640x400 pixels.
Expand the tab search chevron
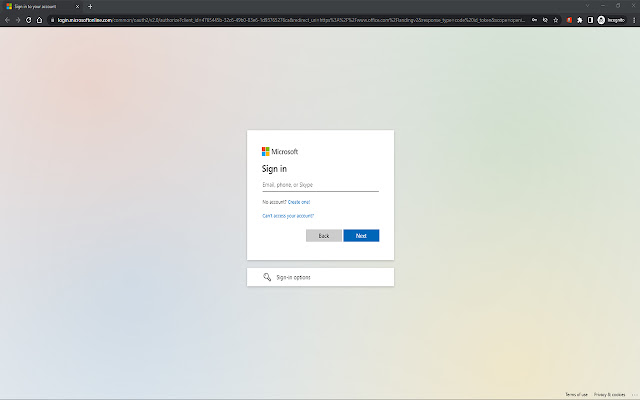pyautogui.click(x=587, y=6)
